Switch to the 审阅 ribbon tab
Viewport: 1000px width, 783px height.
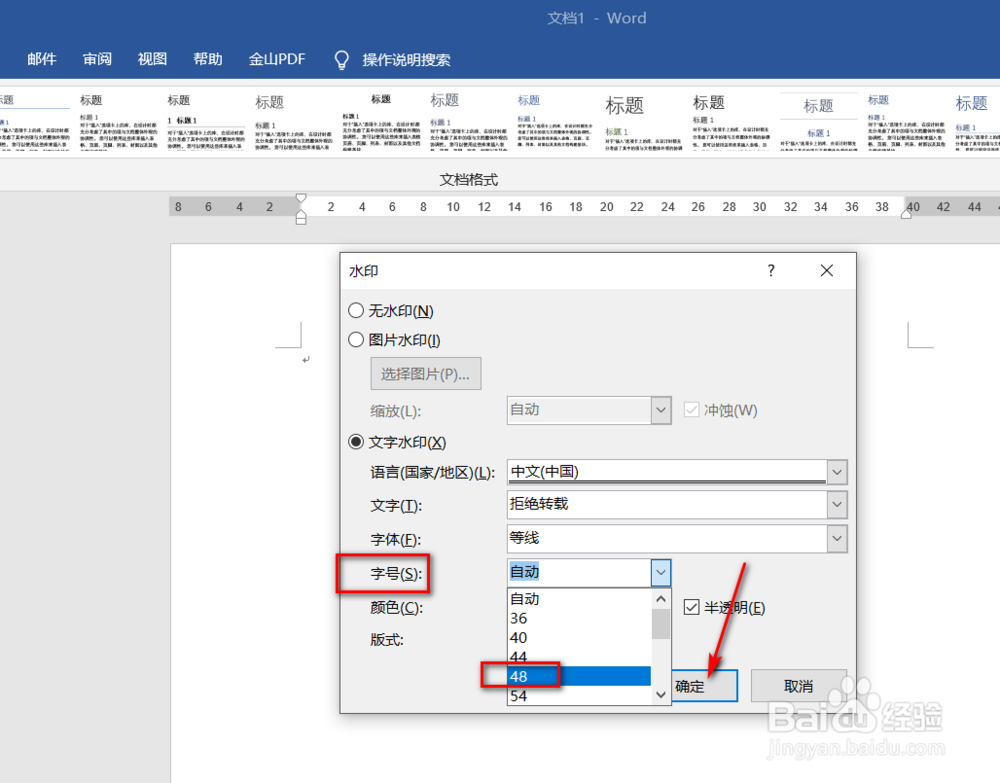point(96,59)
